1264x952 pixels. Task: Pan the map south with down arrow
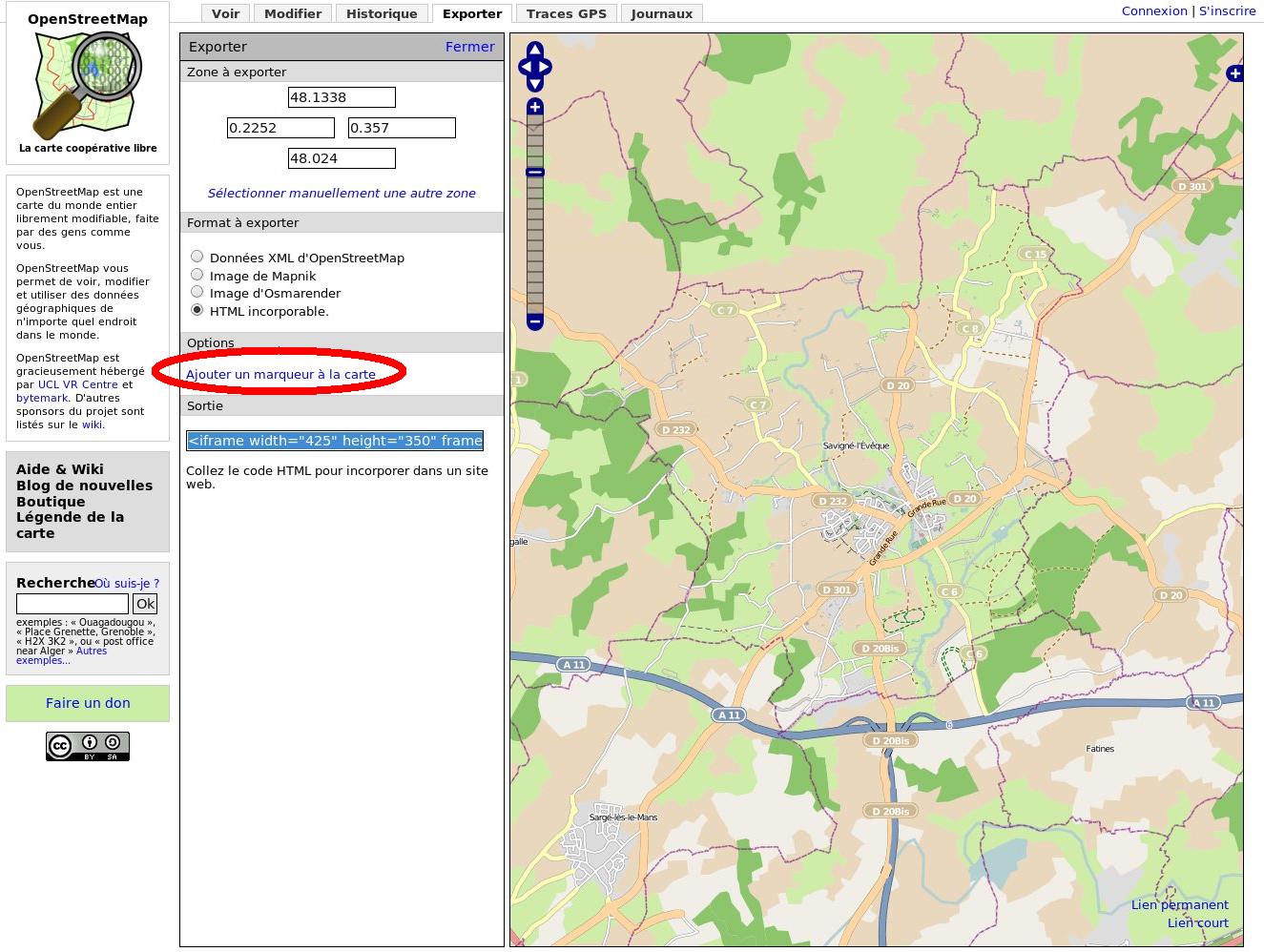535,84
